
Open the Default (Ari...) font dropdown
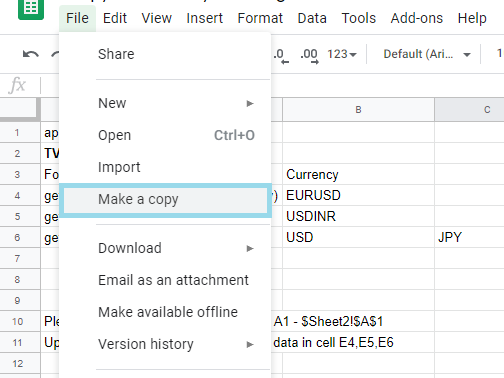pos(427,54)
